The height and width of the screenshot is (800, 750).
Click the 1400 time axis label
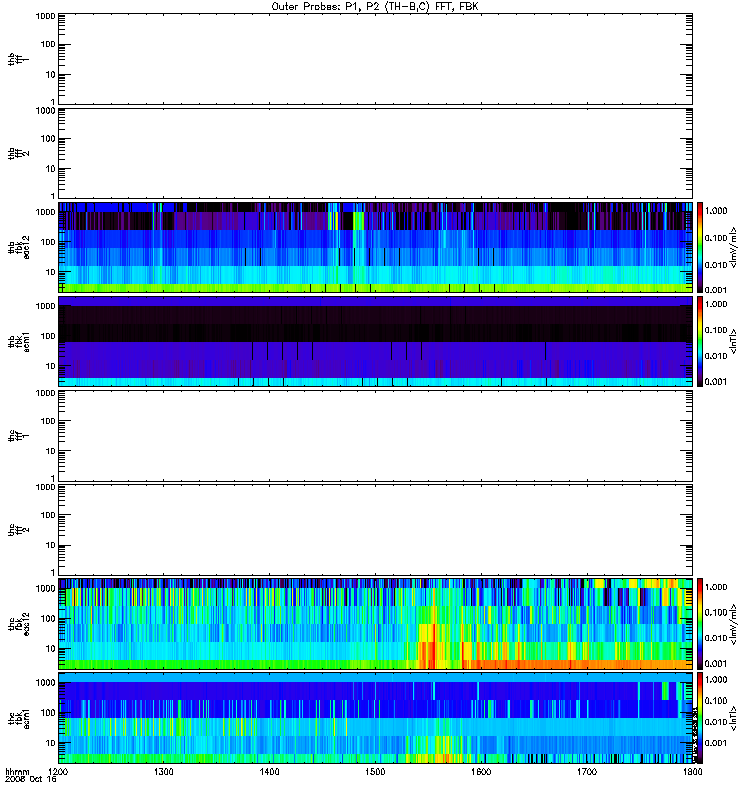tap(269, 772)
